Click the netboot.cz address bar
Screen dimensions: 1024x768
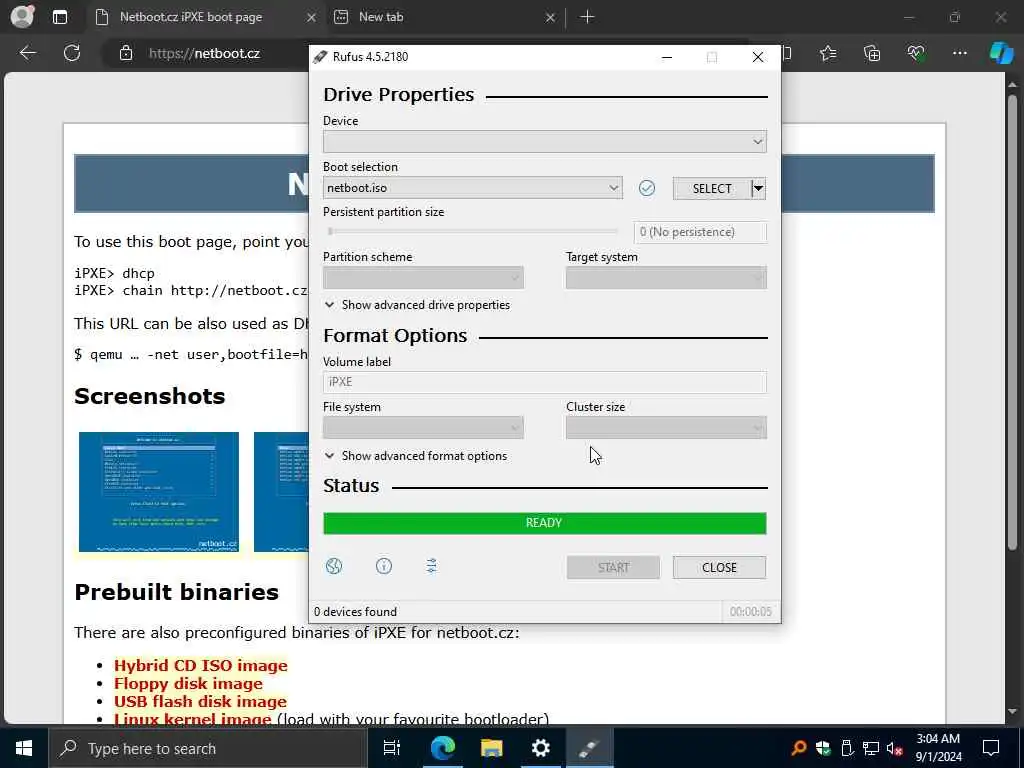pyautogui.click(x=204, y=54)
